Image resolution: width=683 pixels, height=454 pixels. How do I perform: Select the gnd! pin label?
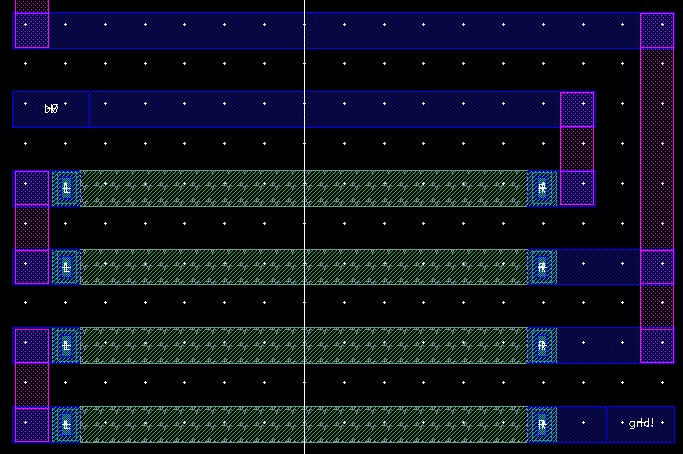[641, 423]
